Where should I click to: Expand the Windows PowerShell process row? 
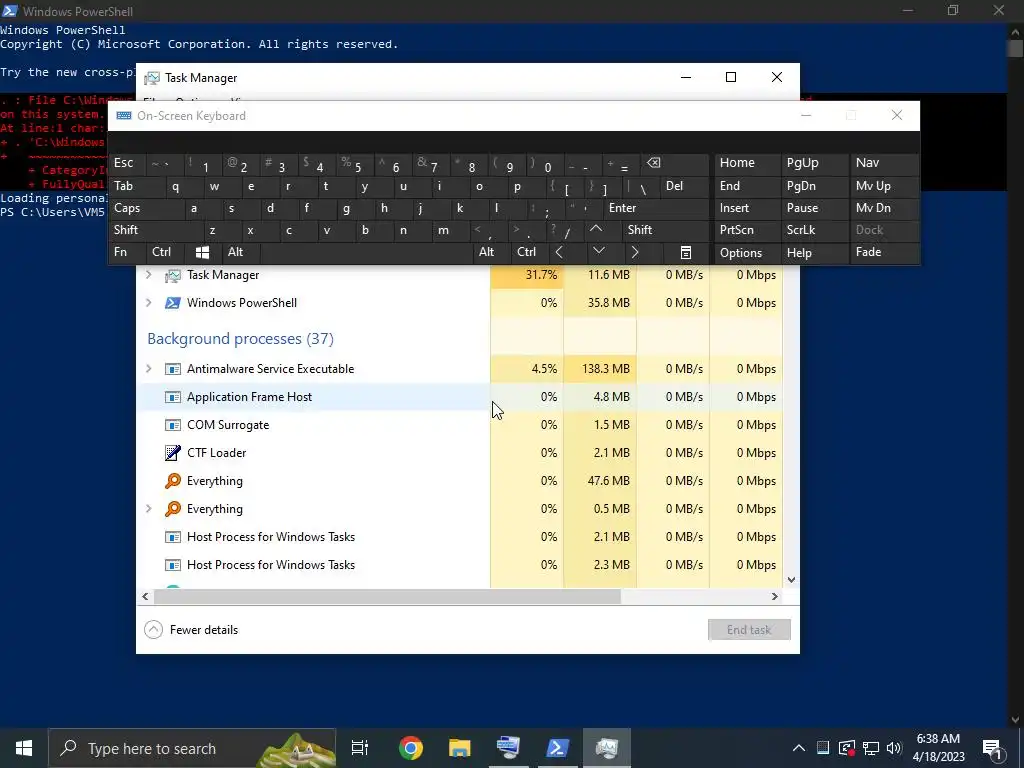(x=149, y=303)
